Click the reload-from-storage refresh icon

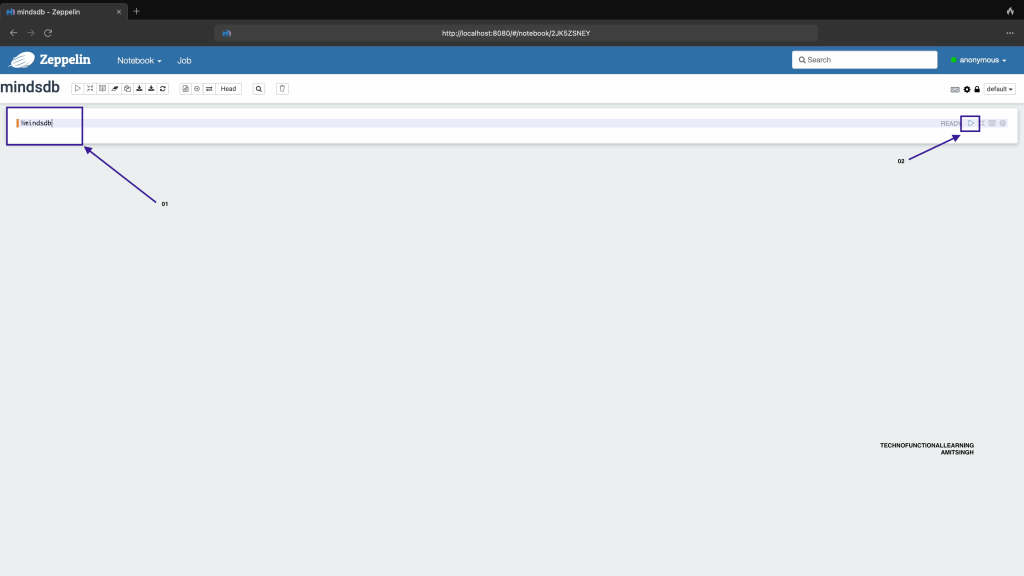163,89
